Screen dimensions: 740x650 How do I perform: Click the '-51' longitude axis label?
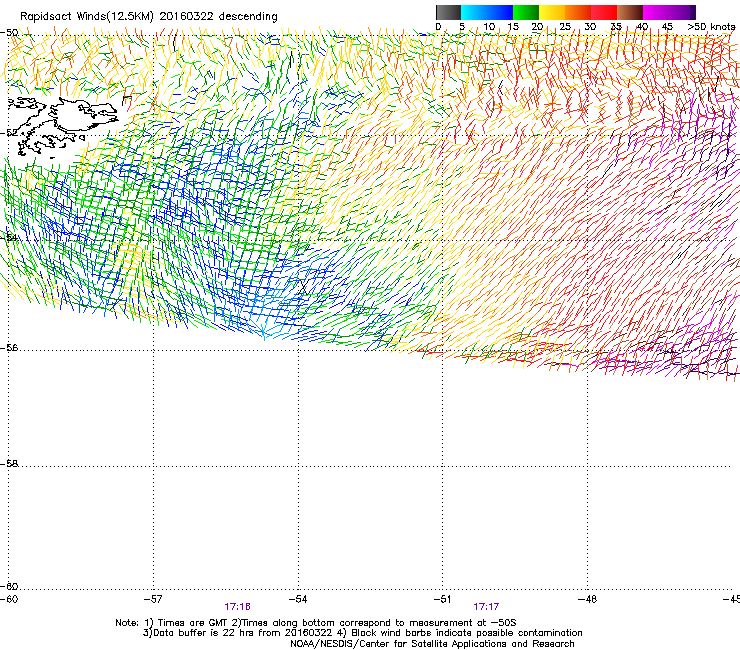pyautogui.click(x=442, y=599)
